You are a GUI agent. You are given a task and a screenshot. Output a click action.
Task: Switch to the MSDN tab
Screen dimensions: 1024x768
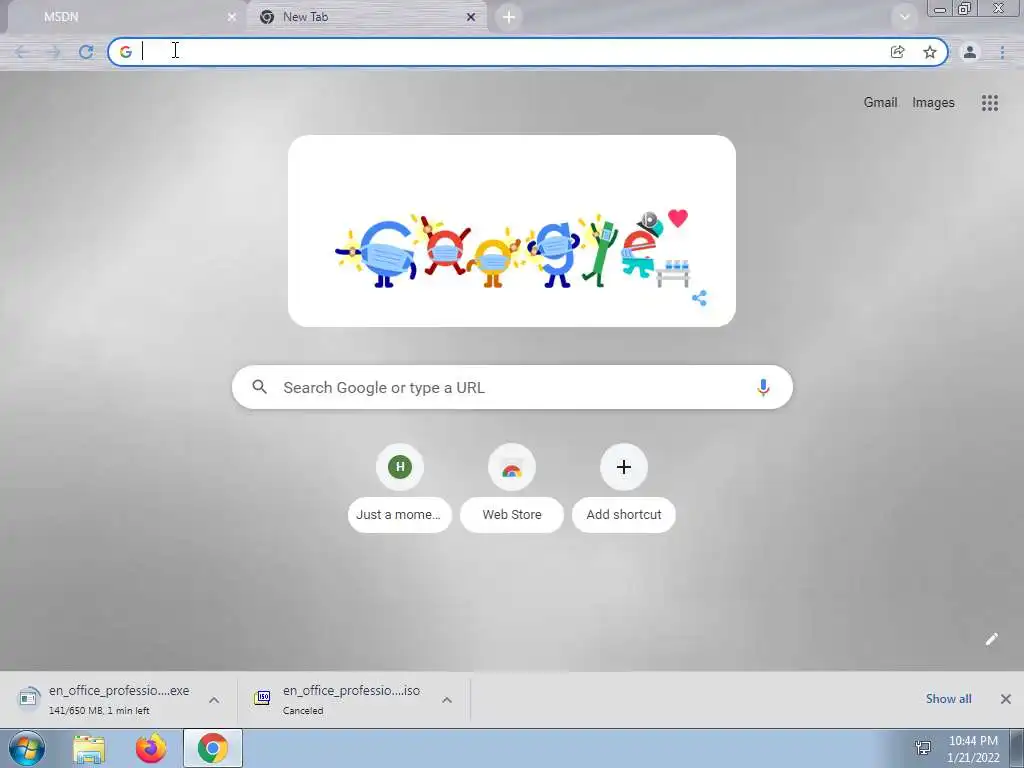click(124, 17)
